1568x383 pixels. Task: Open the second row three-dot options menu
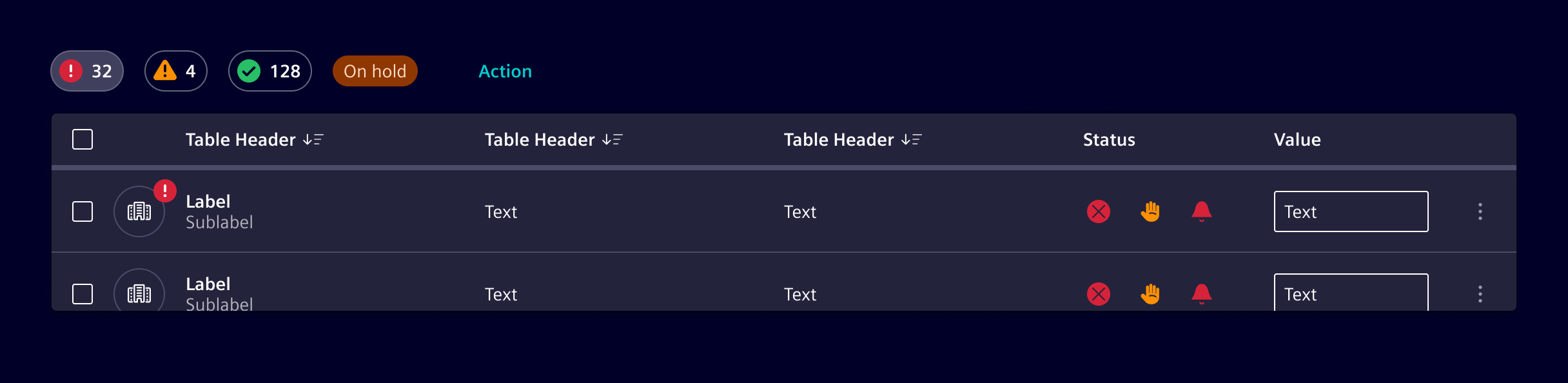(1480, 294)
